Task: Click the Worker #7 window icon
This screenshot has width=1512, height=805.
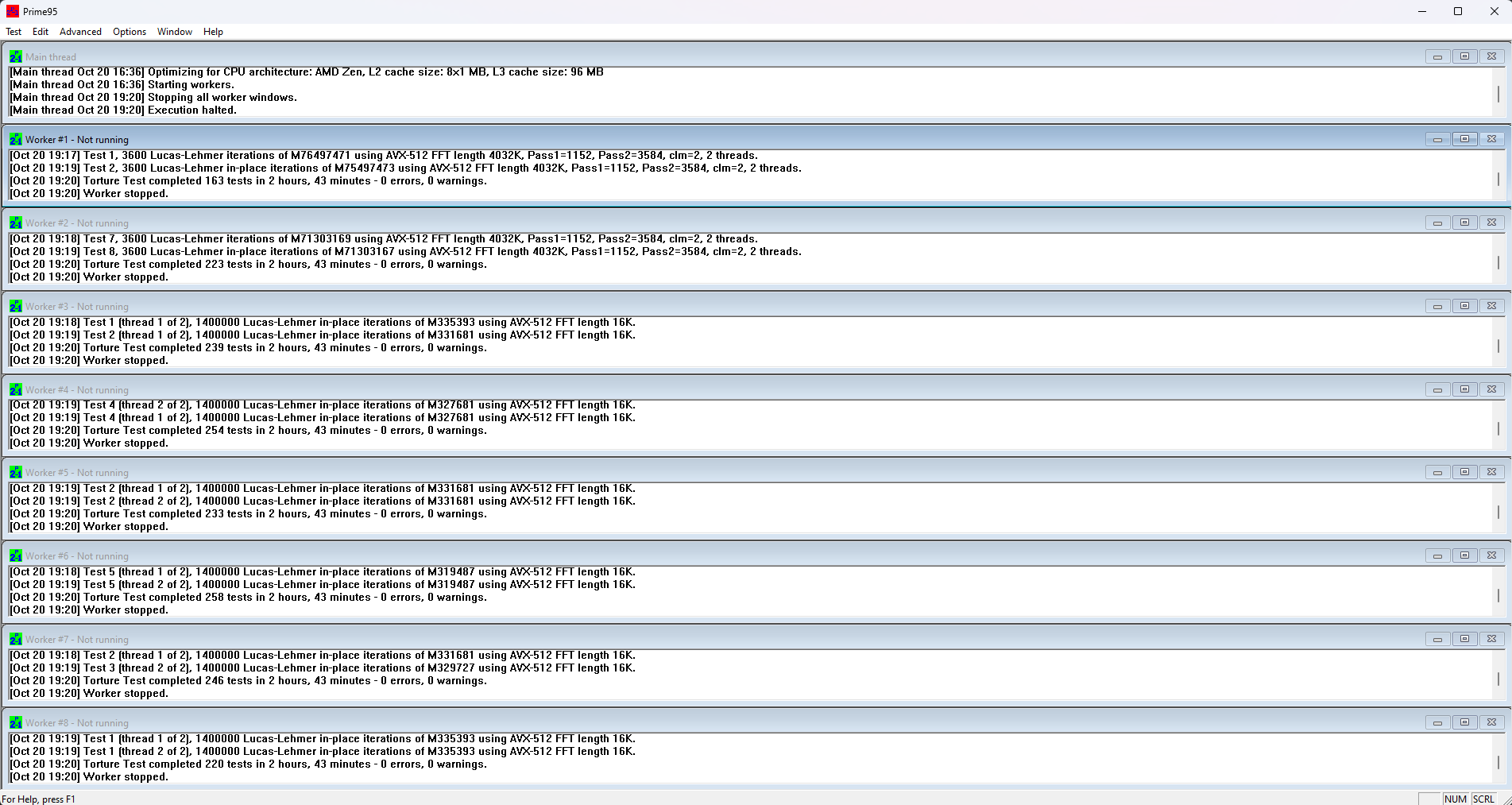Action: point(16,639)
